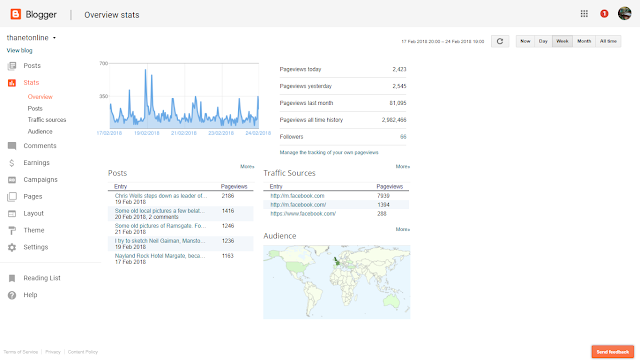Open Comments via its sidebar icon
This screenshot has width=640, height=360.
click(12, 146)
